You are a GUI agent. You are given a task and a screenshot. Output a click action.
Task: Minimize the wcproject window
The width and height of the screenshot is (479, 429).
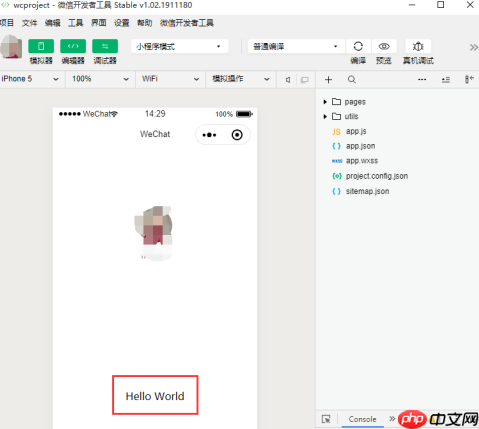click(412, 5)
